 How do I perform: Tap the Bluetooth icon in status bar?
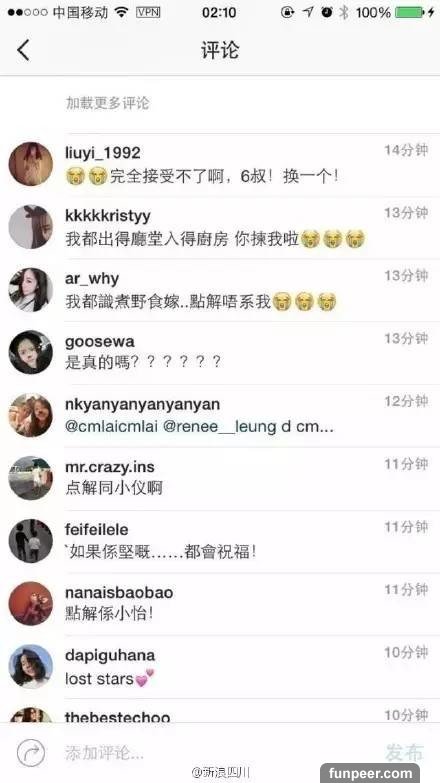coord(344,12)
